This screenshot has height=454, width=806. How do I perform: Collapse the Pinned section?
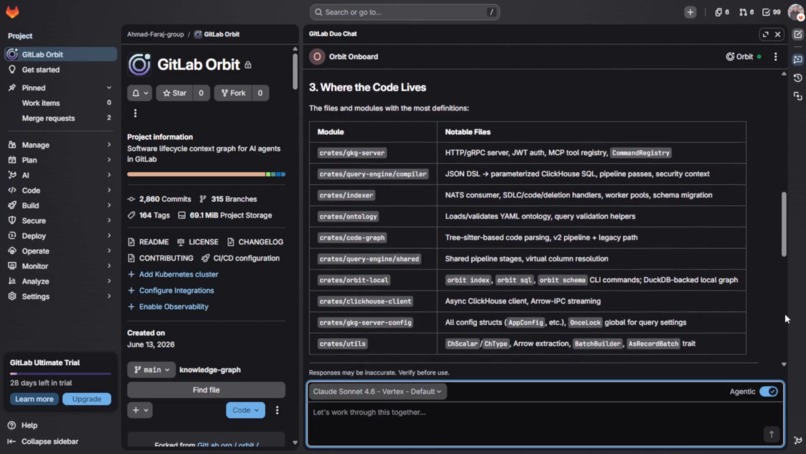click(61, 88)
